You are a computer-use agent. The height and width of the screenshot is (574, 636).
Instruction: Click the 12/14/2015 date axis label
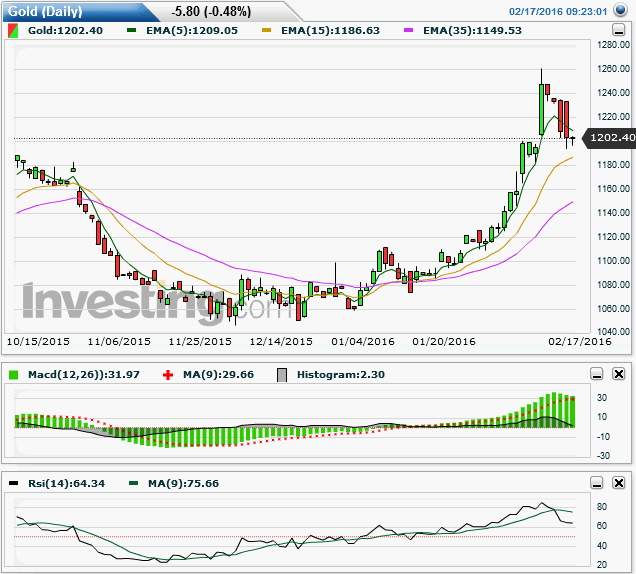[x=281, y=342]
